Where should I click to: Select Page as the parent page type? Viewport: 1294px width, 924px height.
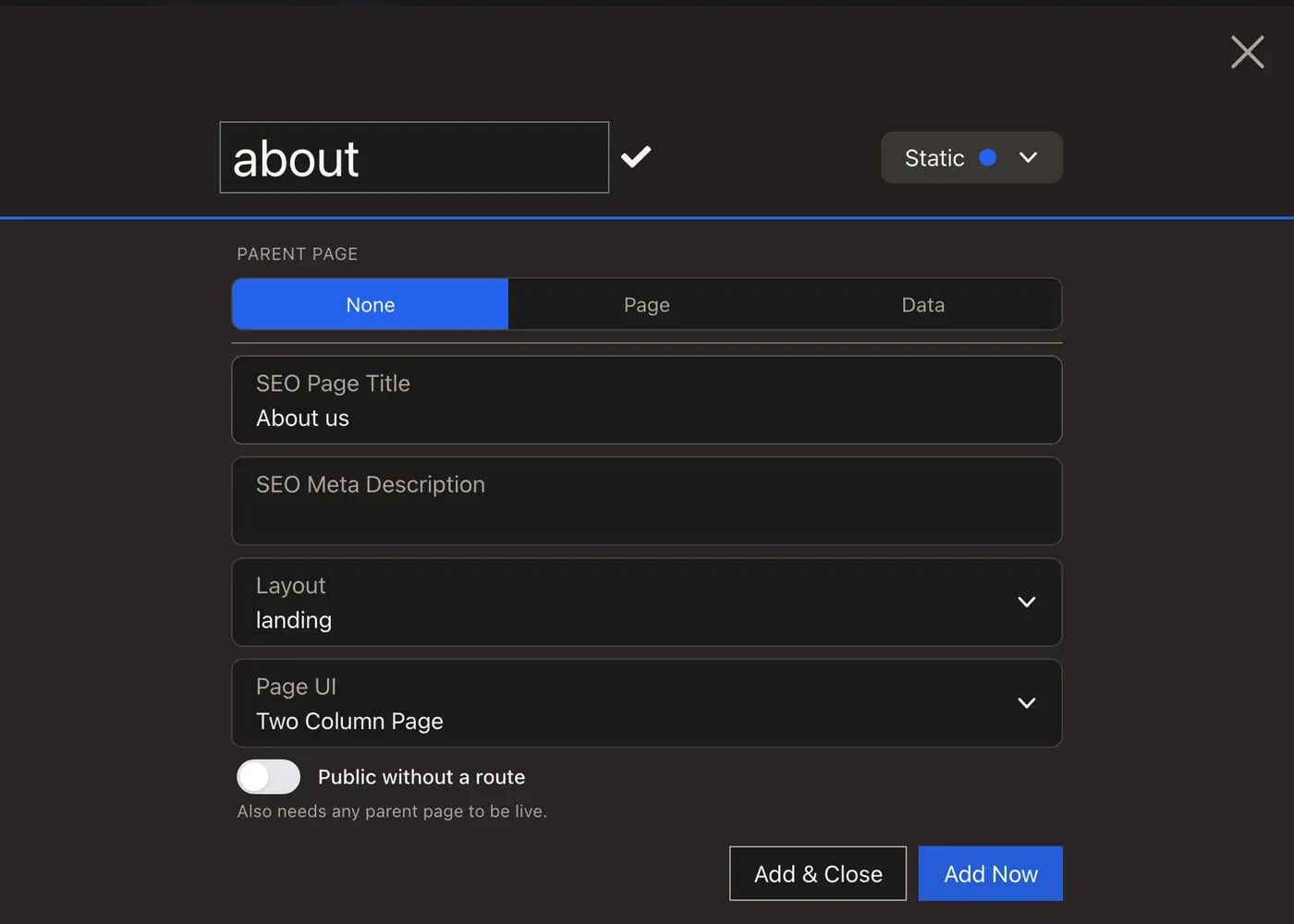647,304
